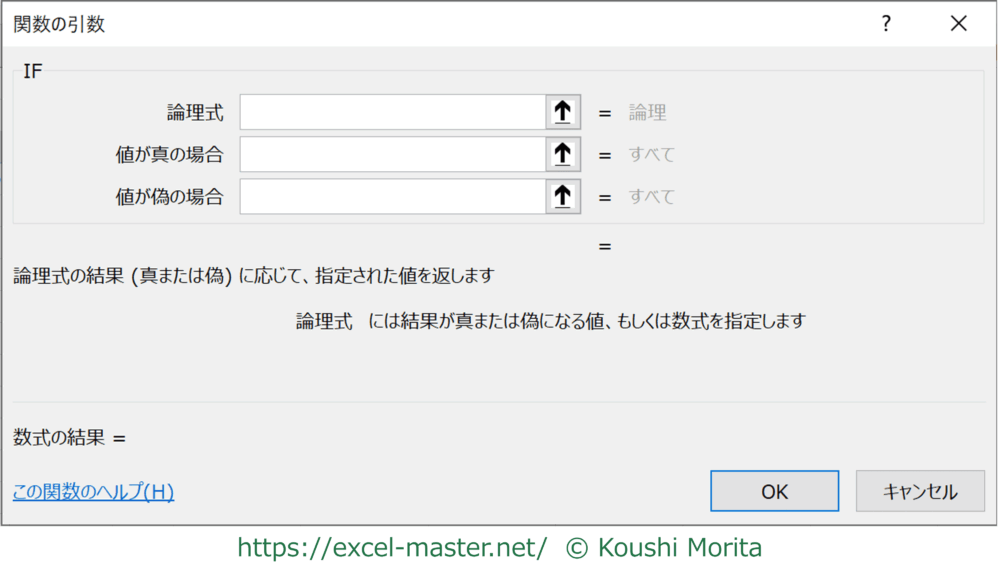1000x563 pixels.
Task: Select the 値が偽の場合 text field
Action: click(392, 197)
